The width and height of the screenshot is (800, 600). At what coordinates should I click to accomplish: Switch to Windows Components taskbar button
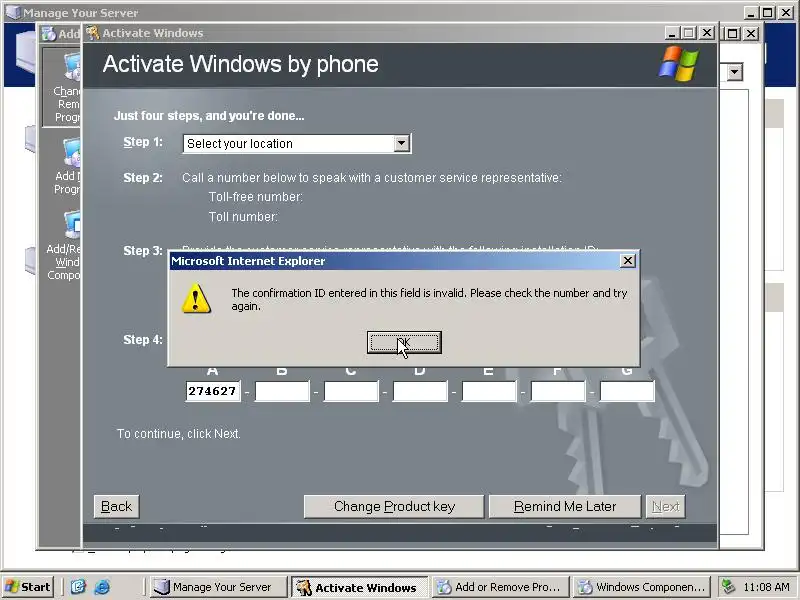(x=642, y=587)
